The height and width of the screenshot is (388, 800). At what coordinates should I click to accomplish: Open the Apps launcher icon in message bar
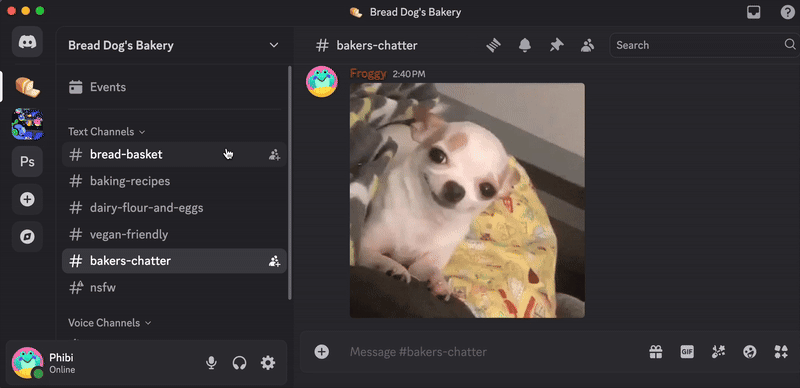(x=781, y=351)
